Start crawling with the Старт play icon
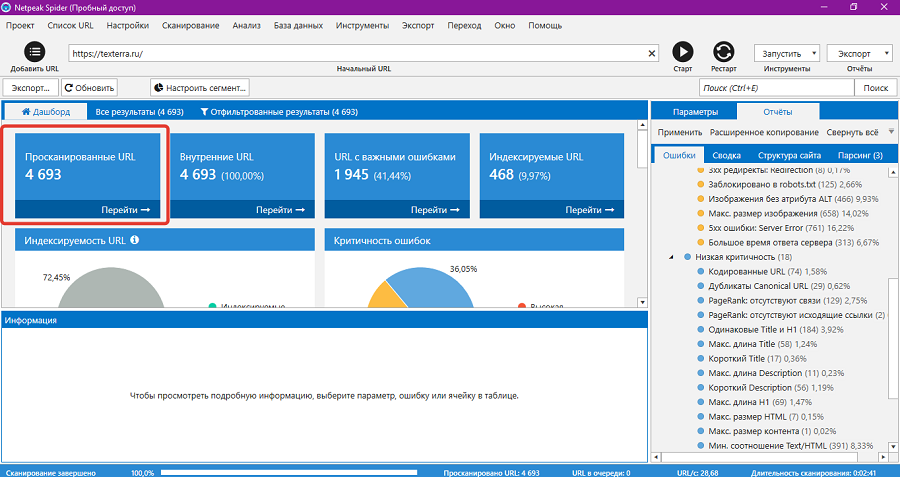900x477 pixels. 682,52
